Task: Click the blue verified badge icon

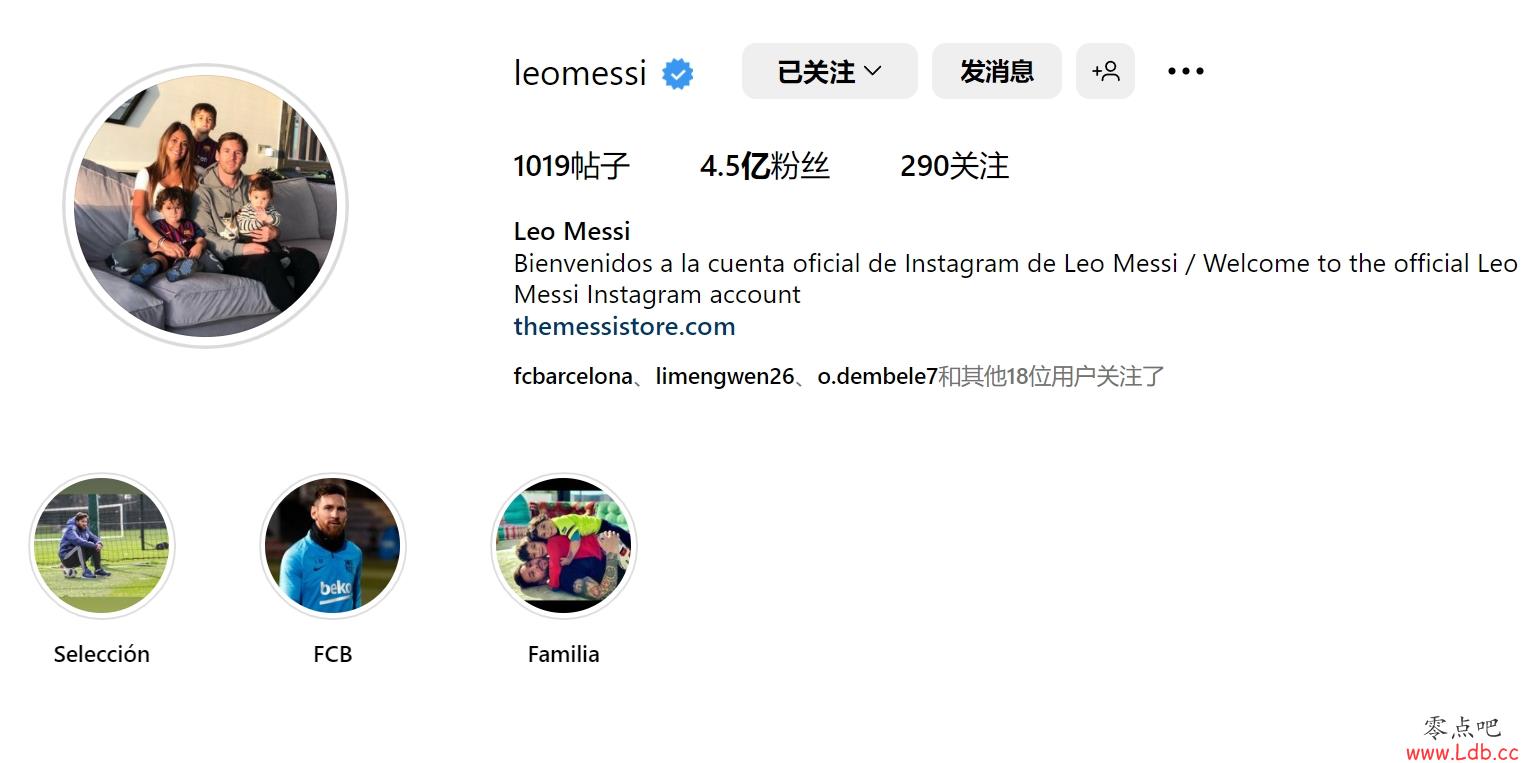Action: click(678, 73)
